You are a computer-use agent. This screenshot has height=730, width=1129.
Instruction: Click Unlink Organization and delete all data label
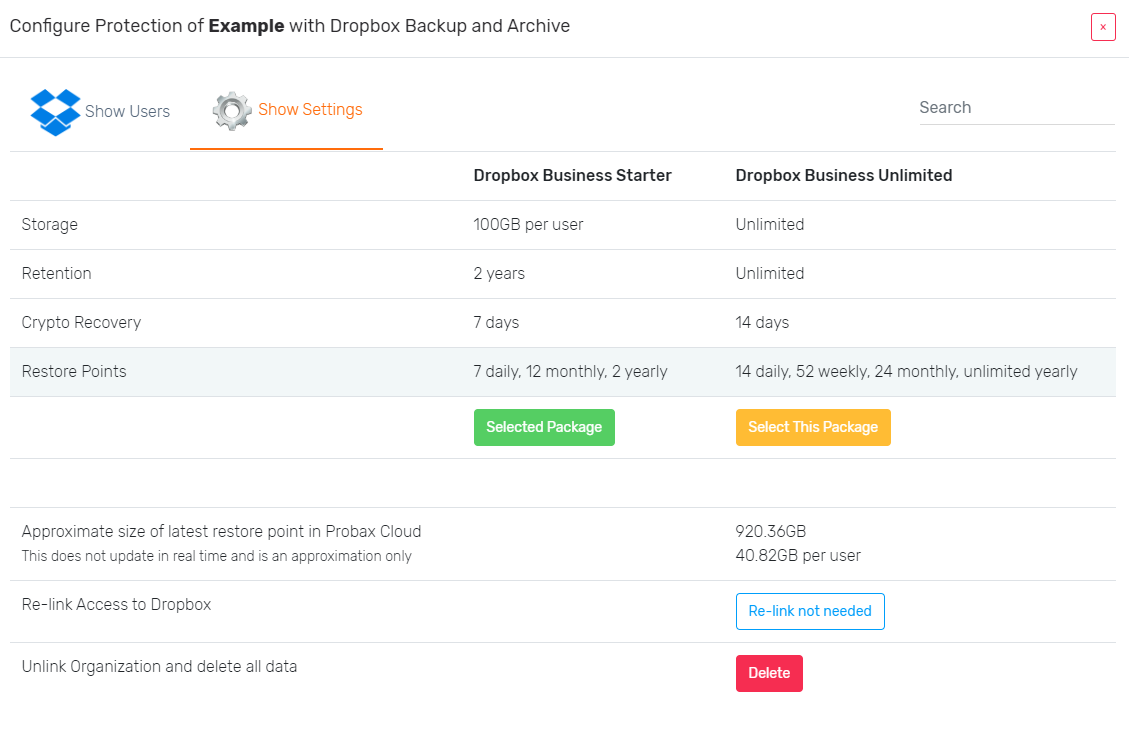point(159,667)
